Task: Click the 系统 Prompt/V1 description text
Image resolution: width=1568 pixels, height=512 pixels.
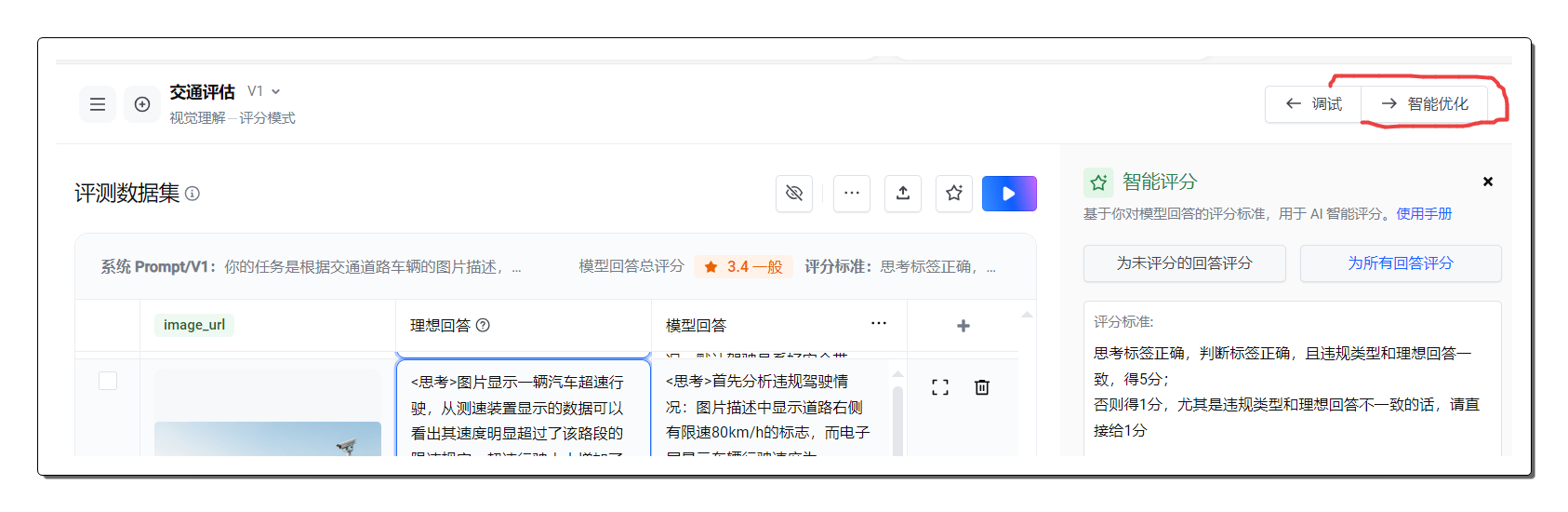Action: pyautogui.click(x=312, y=267)
